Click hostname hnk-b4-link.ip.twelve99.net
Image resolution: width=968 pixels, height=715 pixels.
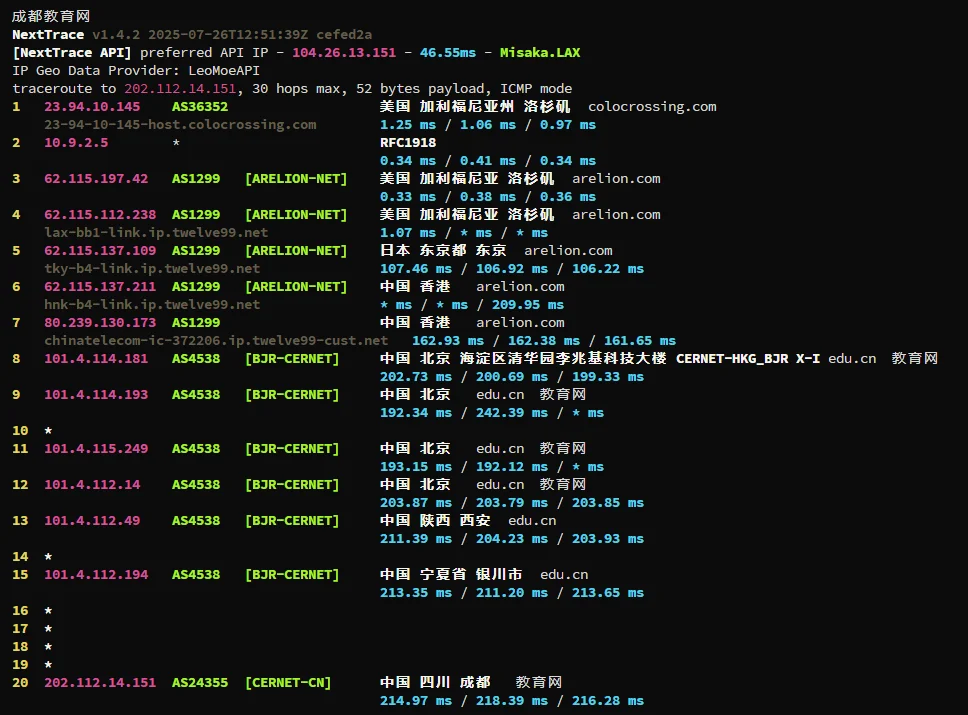pos(152,305)
